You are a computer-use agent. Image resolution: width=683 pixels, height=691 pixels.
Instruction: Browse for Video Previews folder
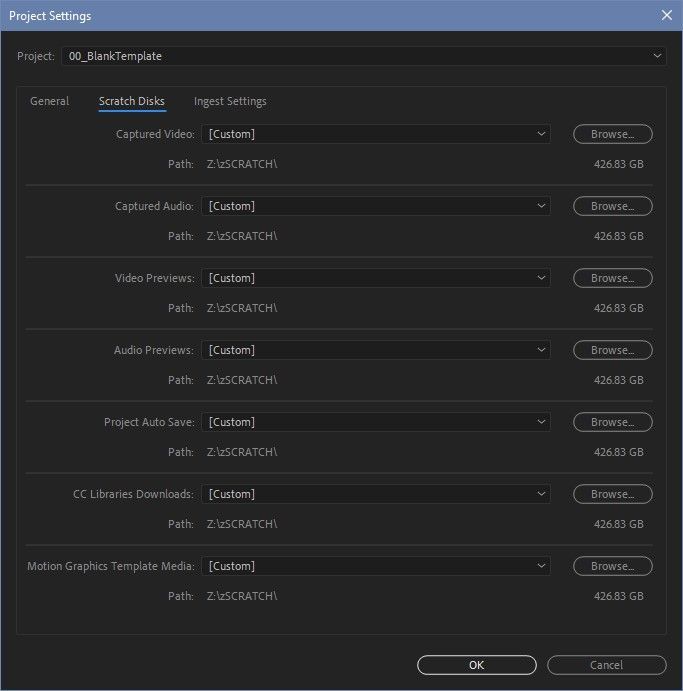(x=612, y=278)
